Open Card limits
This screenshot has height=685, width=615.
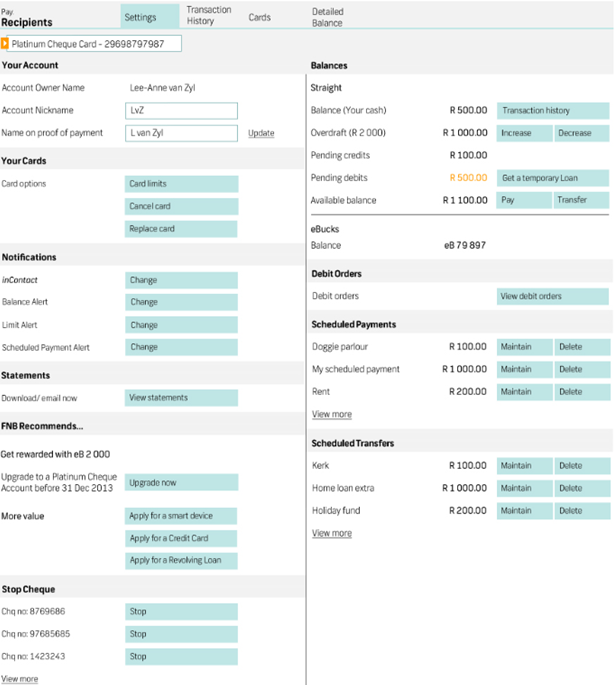[x=181, y=184]
